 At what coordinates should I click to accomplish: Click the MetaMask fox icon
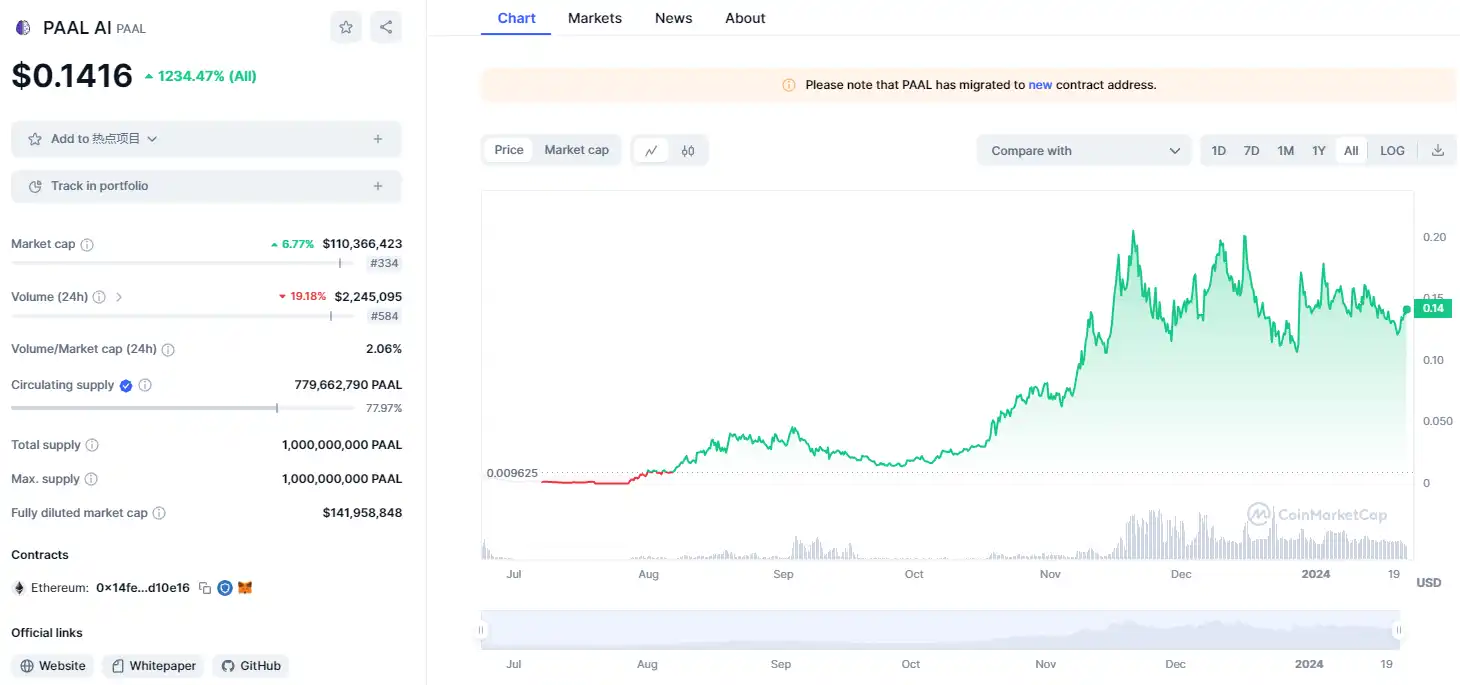(x=245, y=588)
